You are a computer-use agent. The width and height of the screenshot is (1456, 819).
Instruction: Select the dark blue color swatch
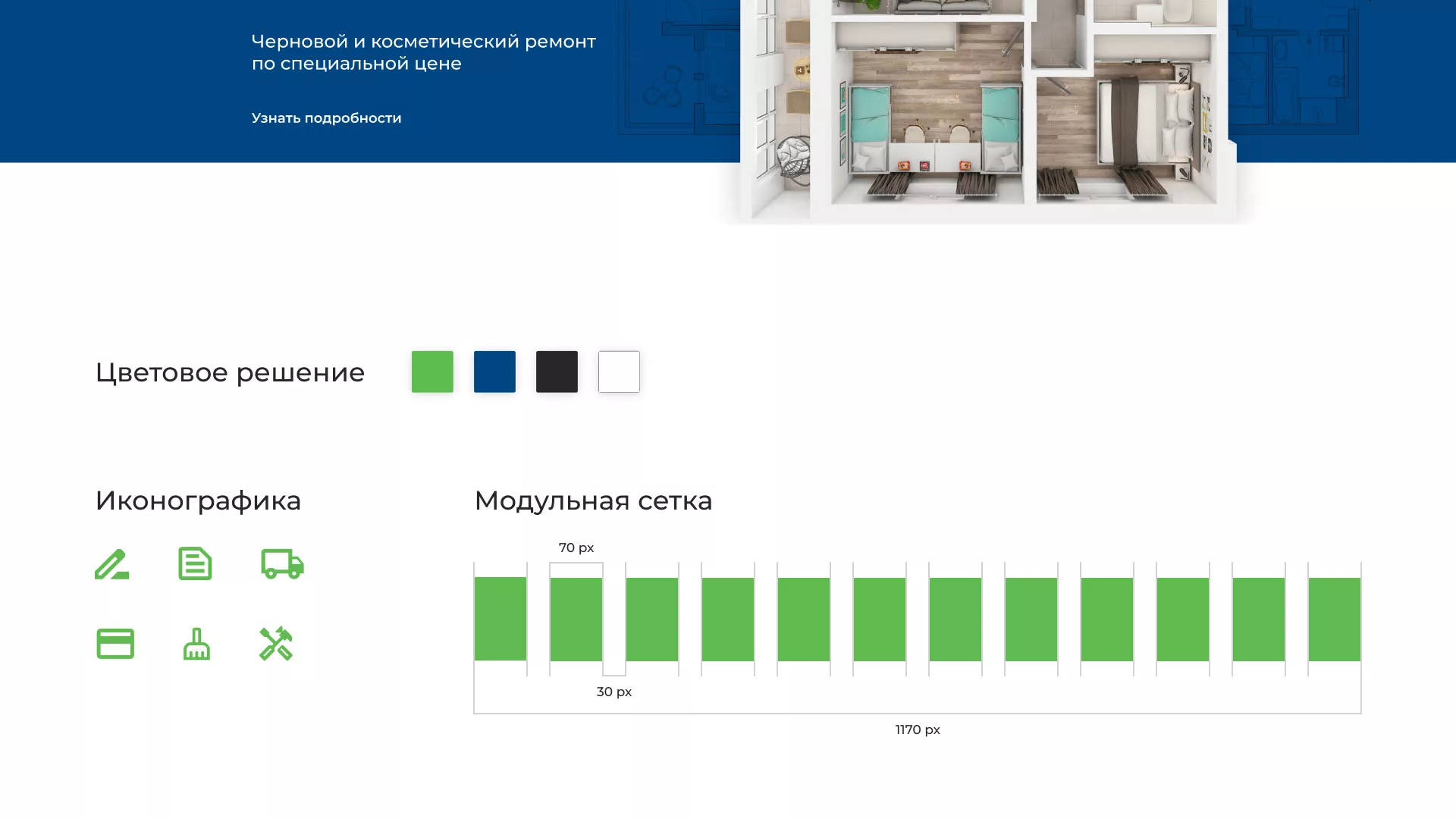tap(494, 372)
